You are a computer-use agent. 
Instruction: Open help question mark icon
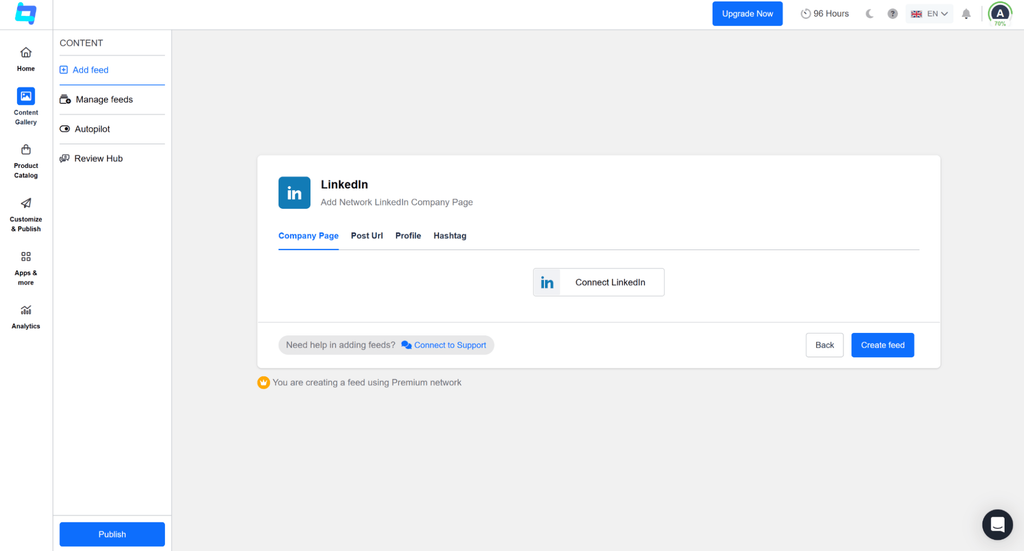(892, 14)
